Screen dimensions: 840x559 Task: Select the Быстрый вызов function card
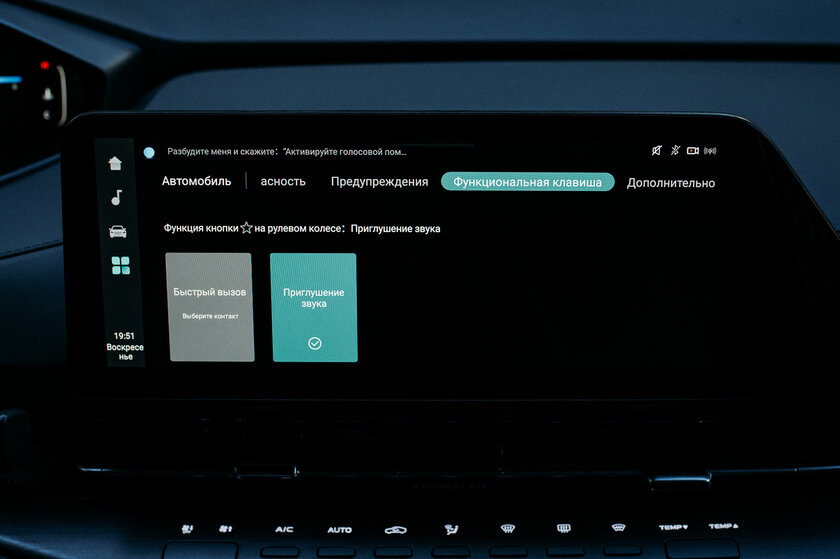coord(210,307)
